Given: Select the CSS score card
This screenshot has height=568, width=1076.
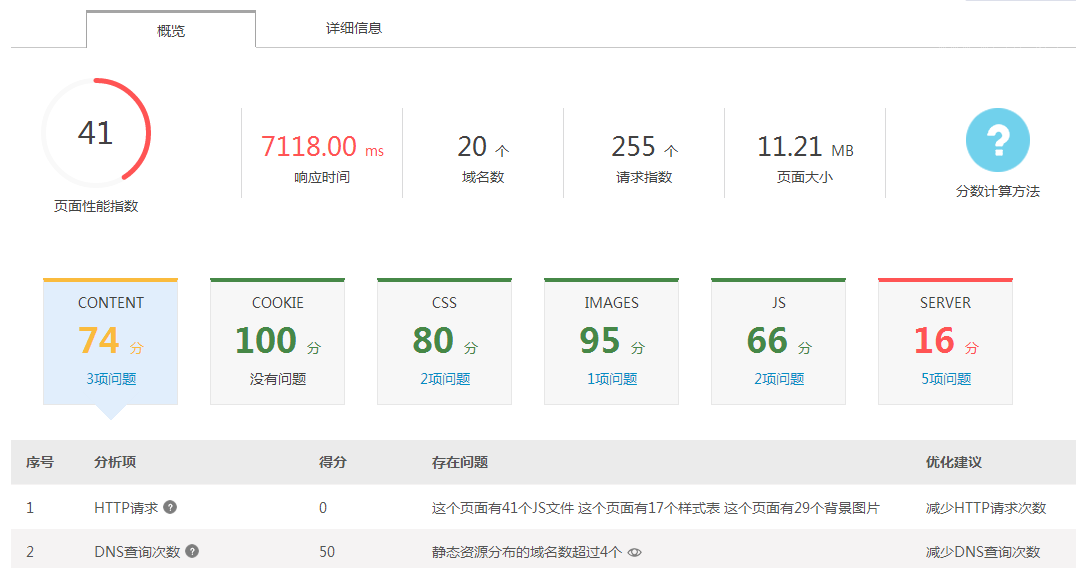Looking at the screenshot, I should point(444,340).
